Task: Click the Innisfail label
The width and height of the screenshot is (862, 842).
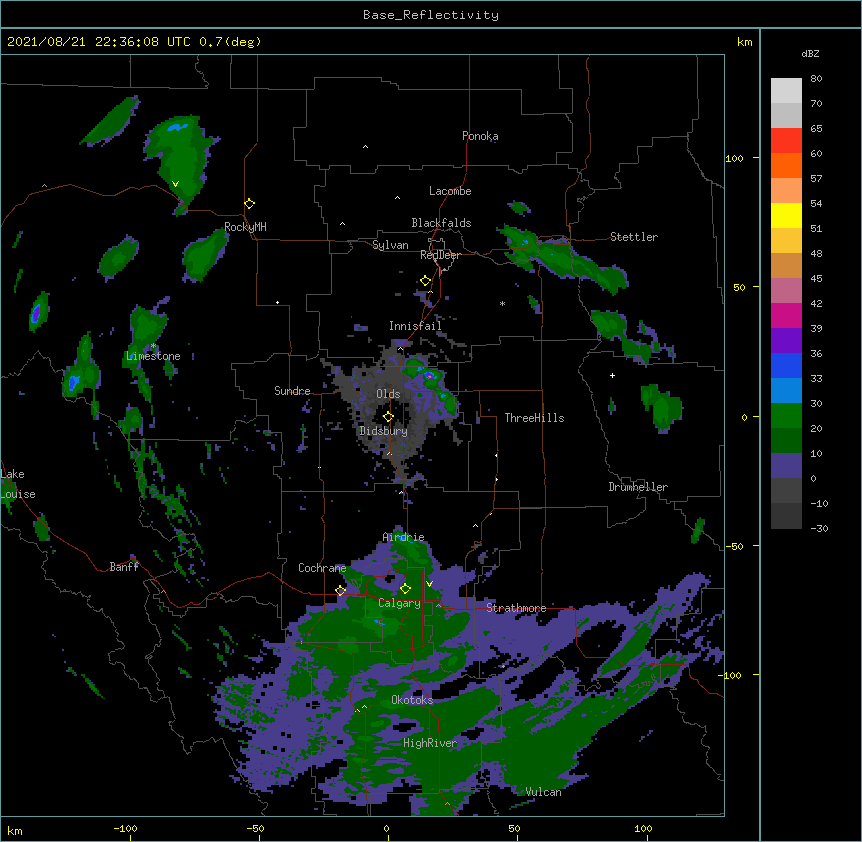Action: 415,326
